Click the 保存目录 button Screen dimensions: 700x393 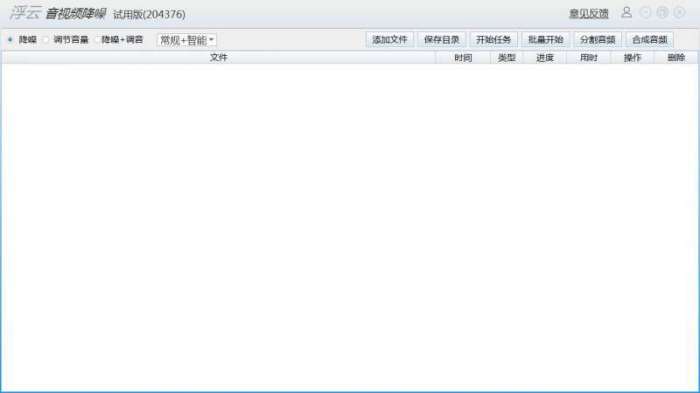(442, 40)
